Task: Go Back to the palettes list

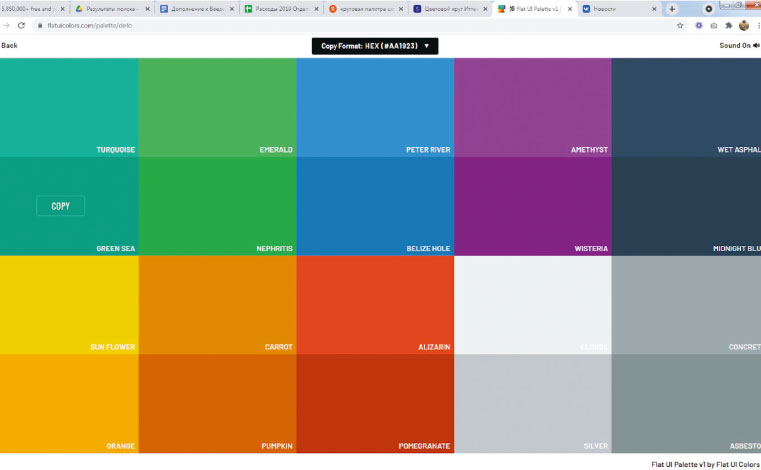Action: pyautogui.click(x=9, y=46)
